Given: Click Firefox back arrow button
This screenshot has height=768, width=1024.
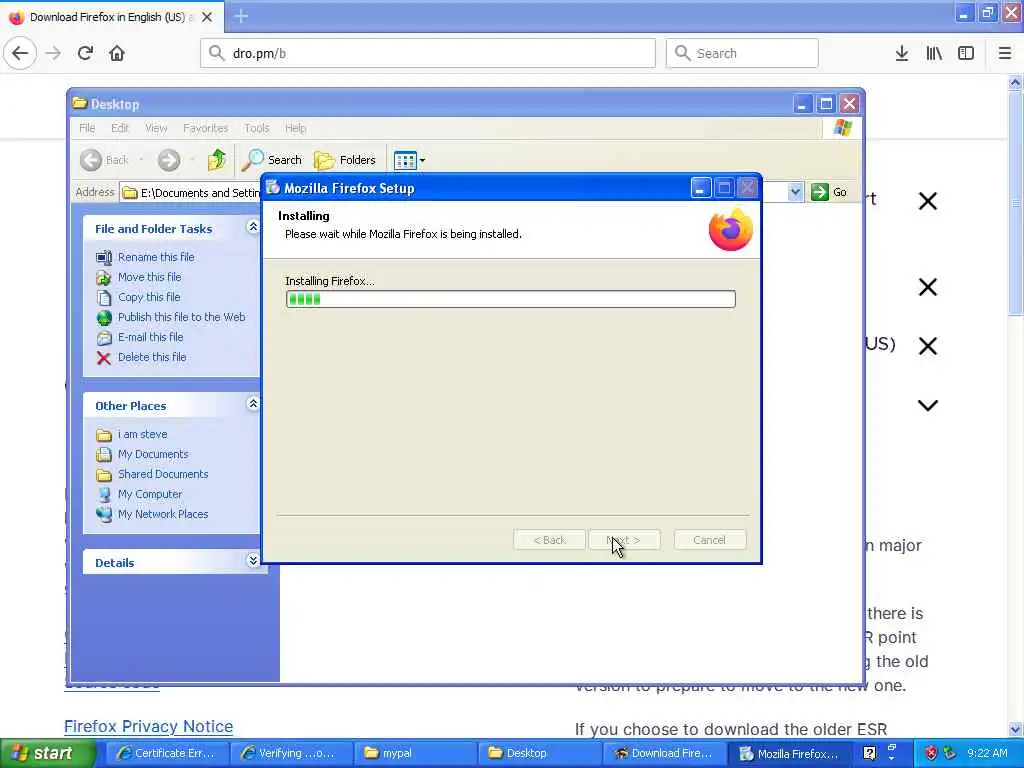Looking at the screenshot, I should 20,53.
